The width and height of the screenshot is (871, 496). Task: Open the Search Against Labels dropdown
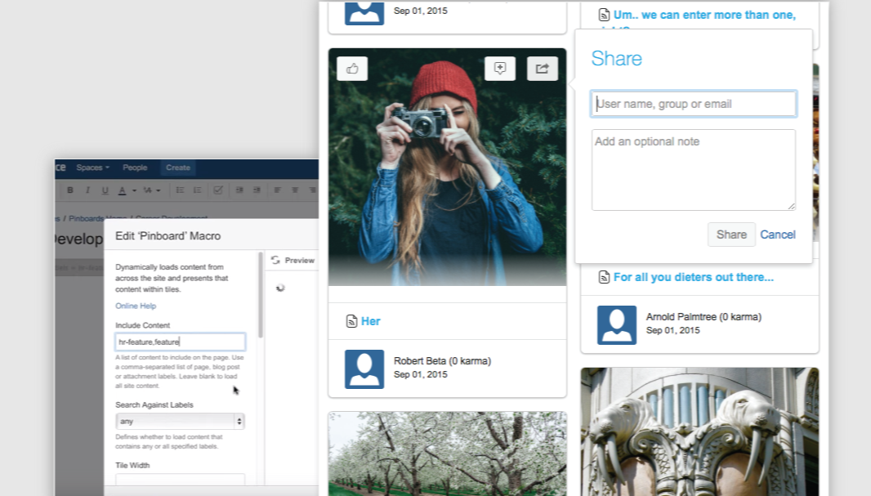[x=180, y=421]
